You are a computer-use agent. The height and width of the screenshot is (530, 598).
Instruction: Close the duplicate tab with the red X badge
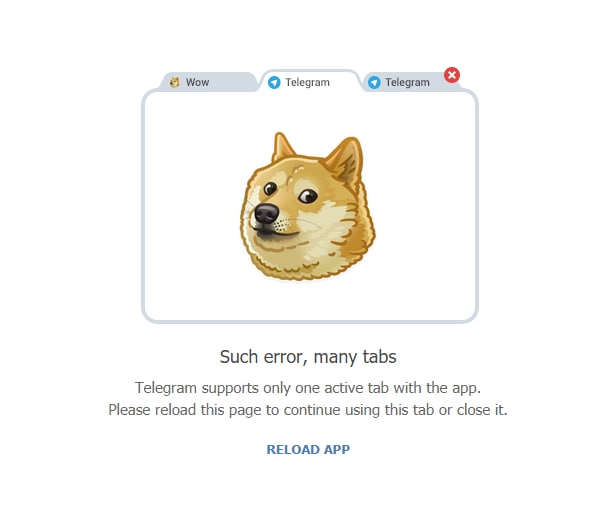pyautogui.click(x=452, y=75)
